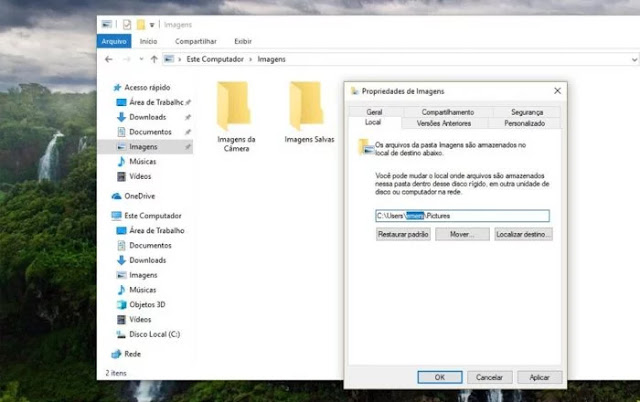Viewport: 640px width, 402px height.
Task: Click Restaurar padrão button
Action: [403, 234]
